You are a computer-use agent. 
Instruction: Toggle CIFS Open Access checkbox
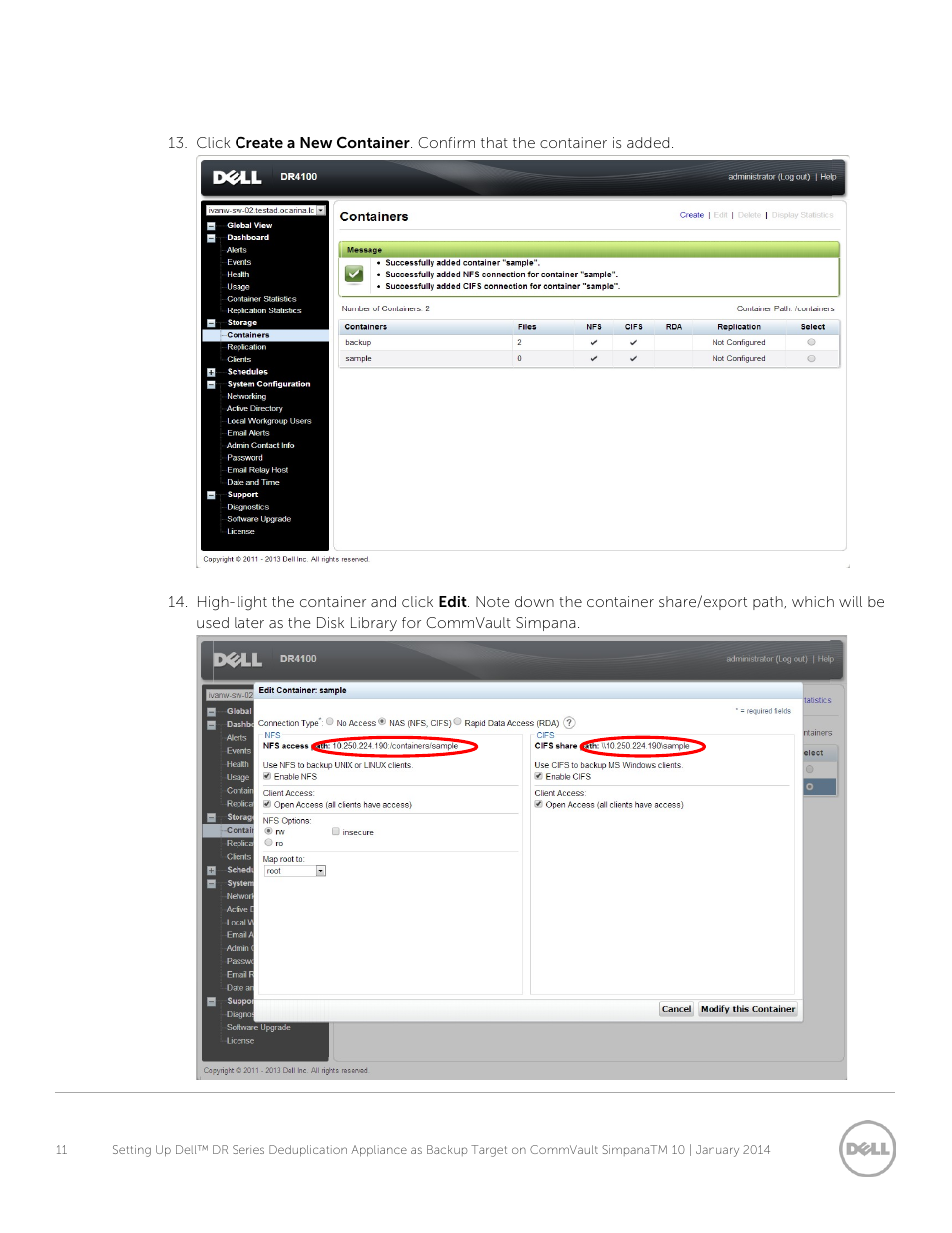coord(539,804)
